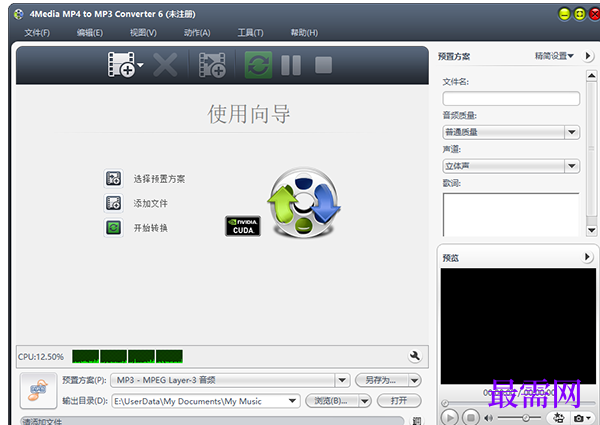Click the 选择预置方案 text link
This screenshot has height=425, width=600.
[x=159, y=179]
